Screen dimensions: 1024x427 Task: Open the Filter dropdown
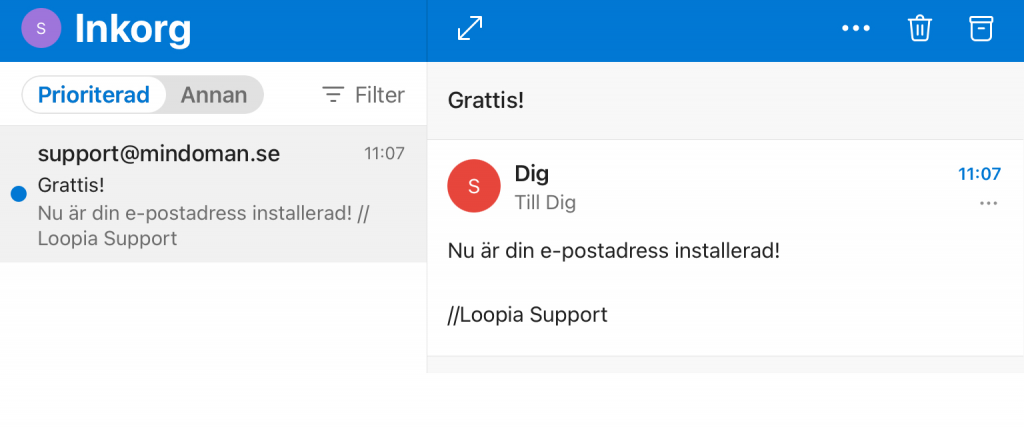point(364,95)
